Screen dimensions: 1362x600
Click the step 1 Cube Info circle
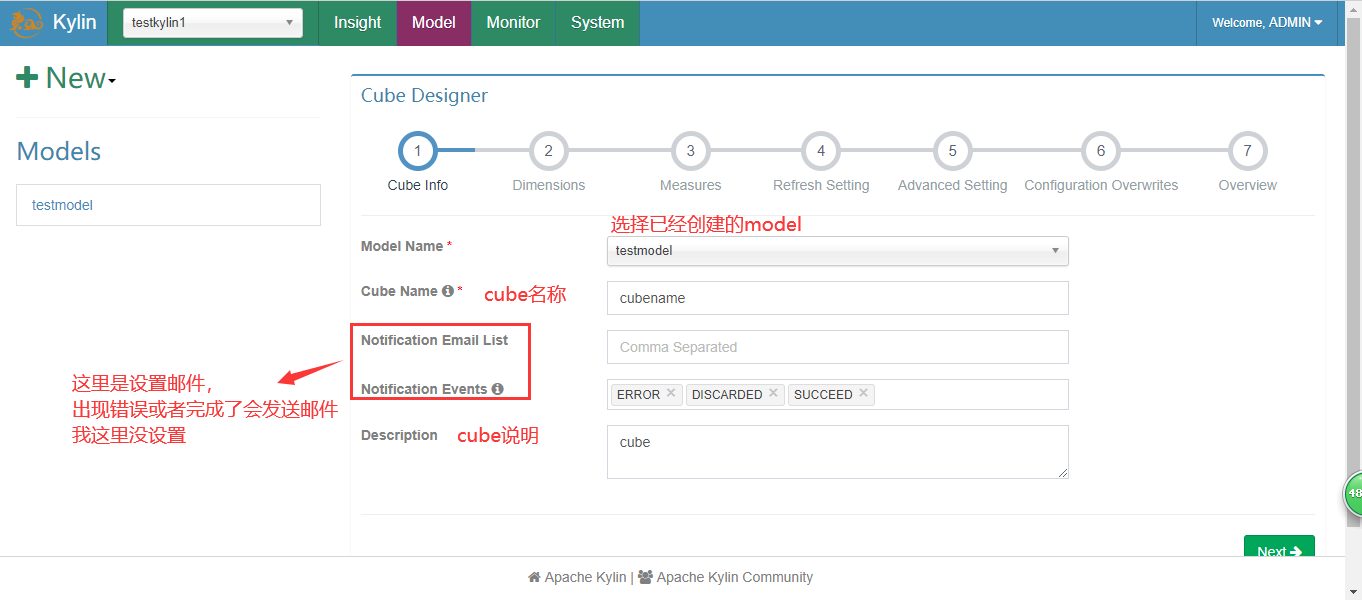click(x=417, y=151)
